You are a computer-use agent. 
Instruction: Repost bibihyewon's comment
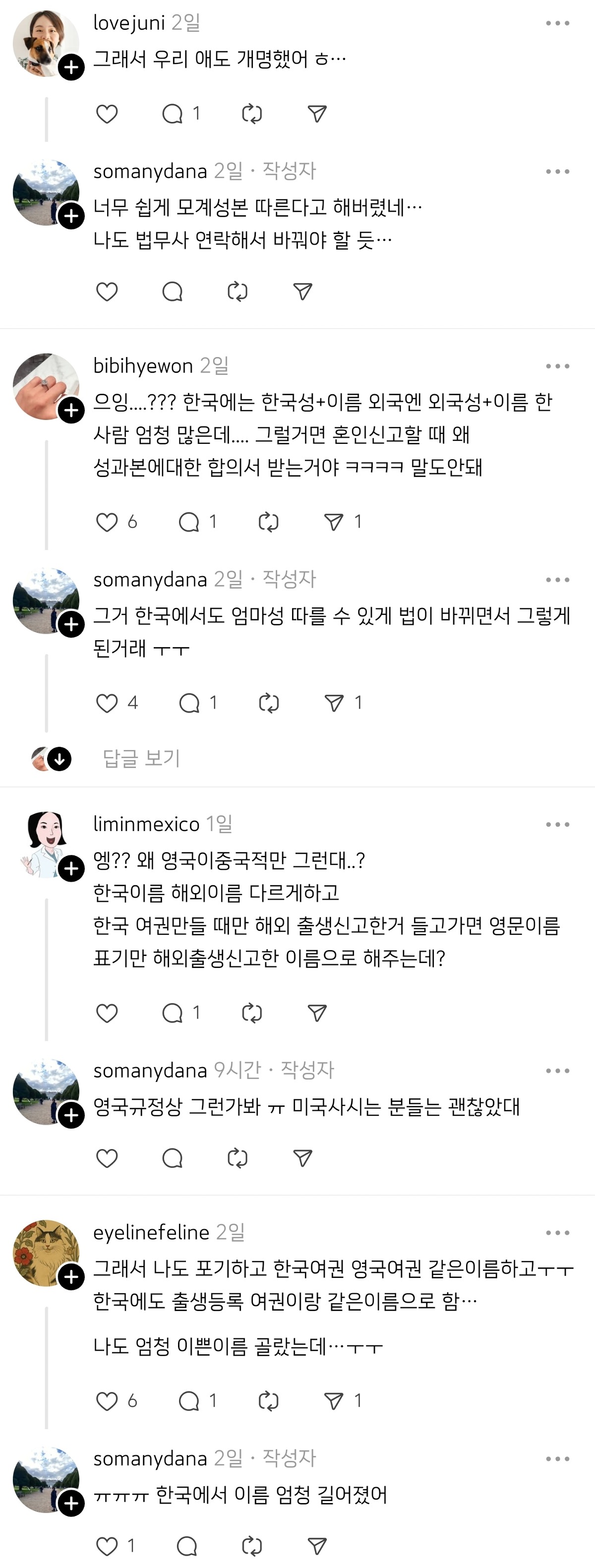tap(268, 522)
